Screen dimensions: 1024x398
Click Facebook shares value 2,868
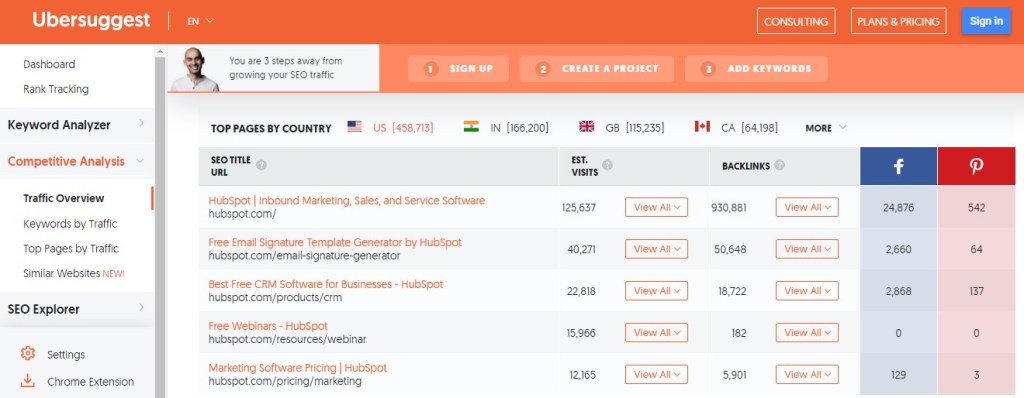(899, 291)
